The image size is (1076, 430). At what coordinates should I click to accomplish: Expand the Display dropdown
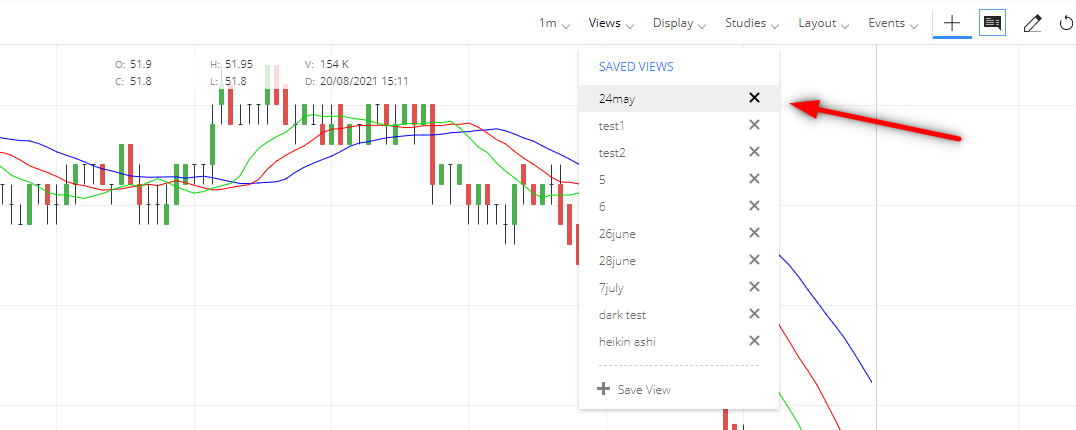(679, 23)
